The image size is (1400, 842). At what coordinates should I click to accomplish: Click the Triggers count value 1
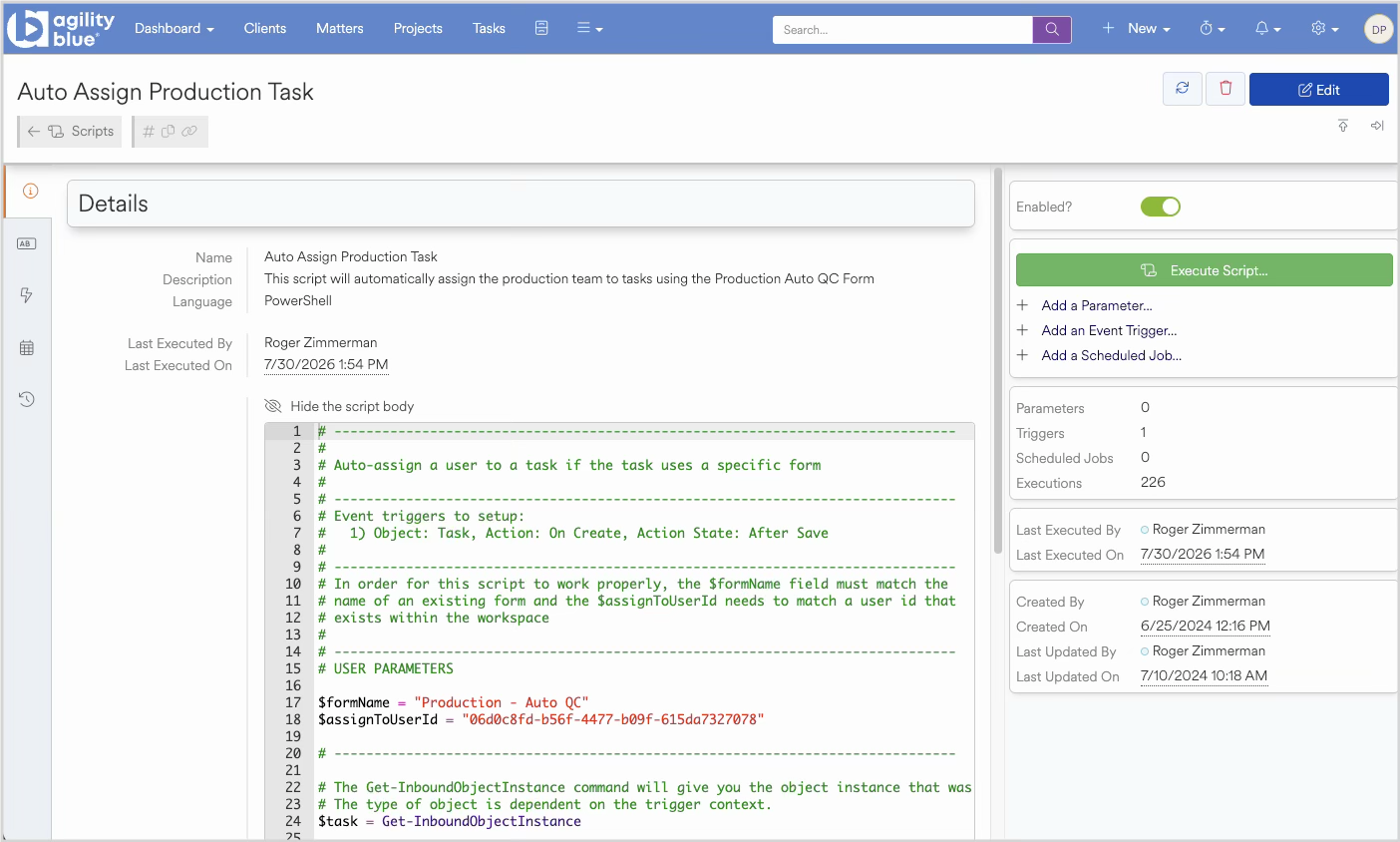[x=1144, y=432]
